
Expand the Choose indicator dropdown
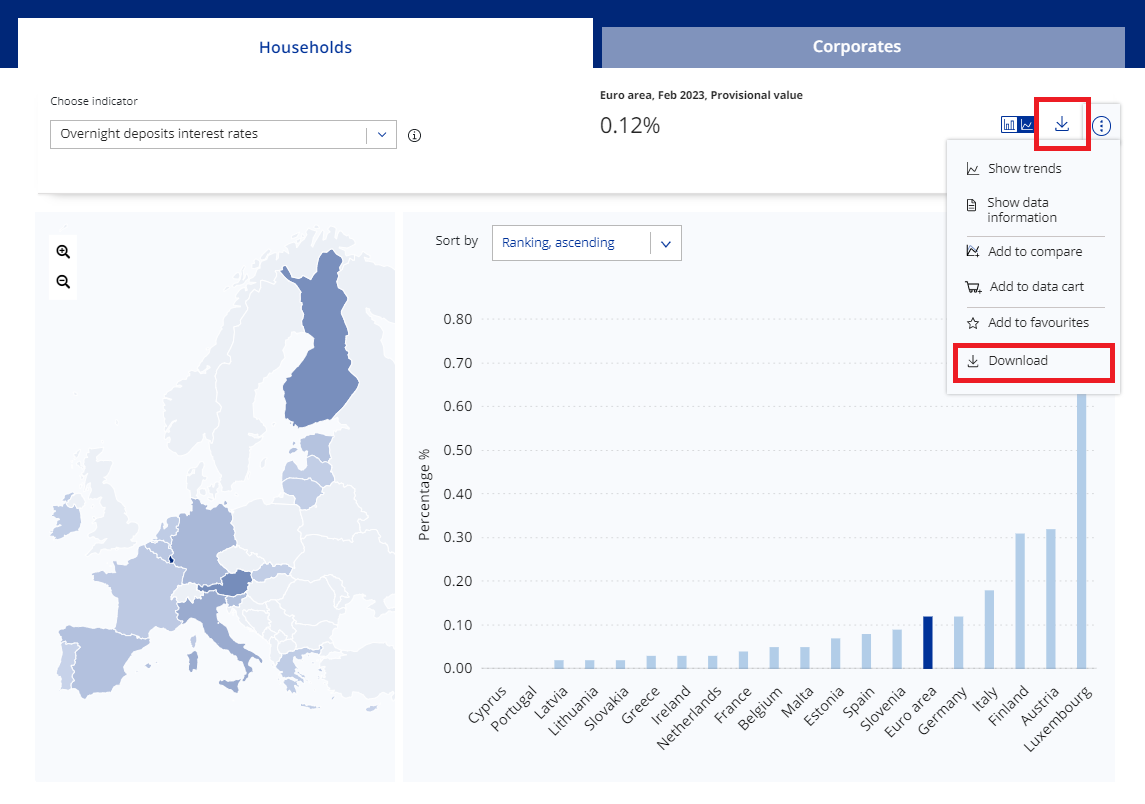(223, 134)
